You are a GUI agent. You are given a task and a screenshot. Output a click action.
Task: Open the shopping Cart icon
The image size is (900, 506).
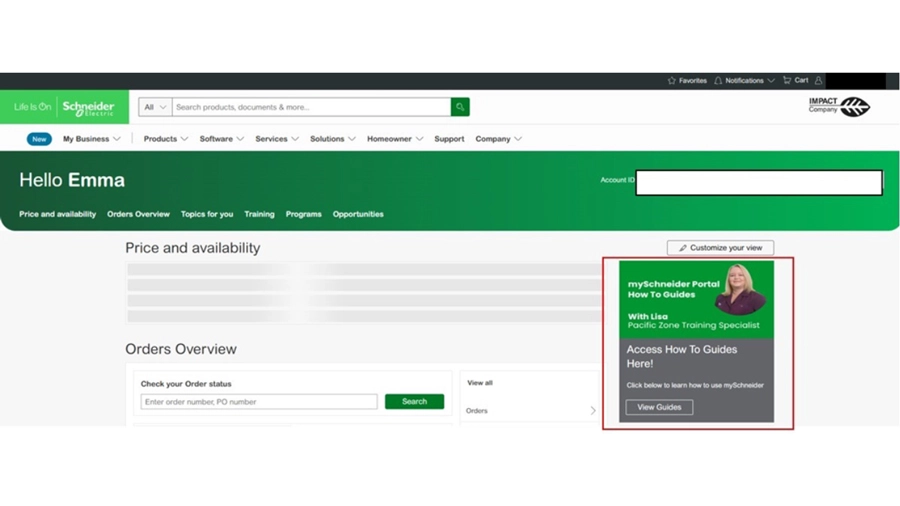click(787, 80)
